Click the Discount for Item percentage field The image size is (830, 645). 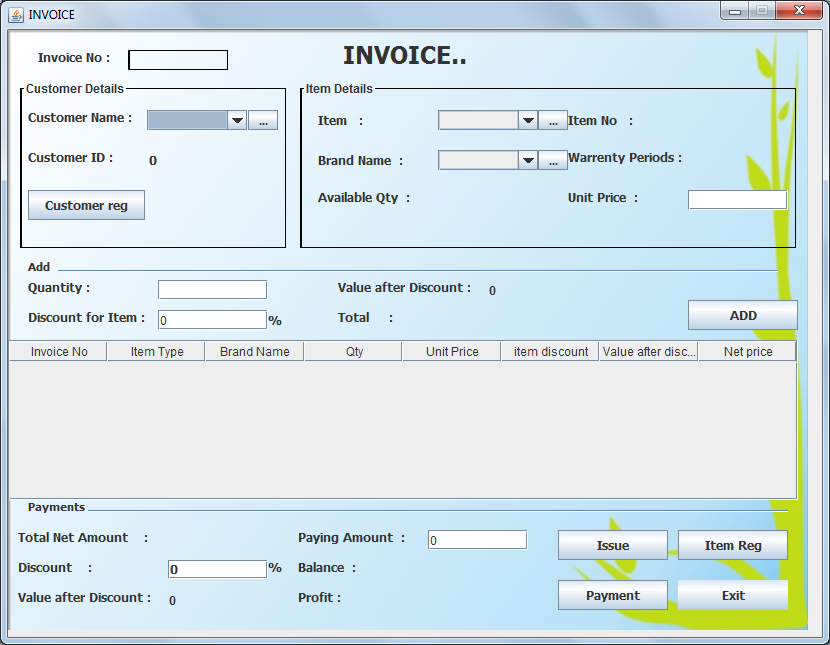point(211,320)
